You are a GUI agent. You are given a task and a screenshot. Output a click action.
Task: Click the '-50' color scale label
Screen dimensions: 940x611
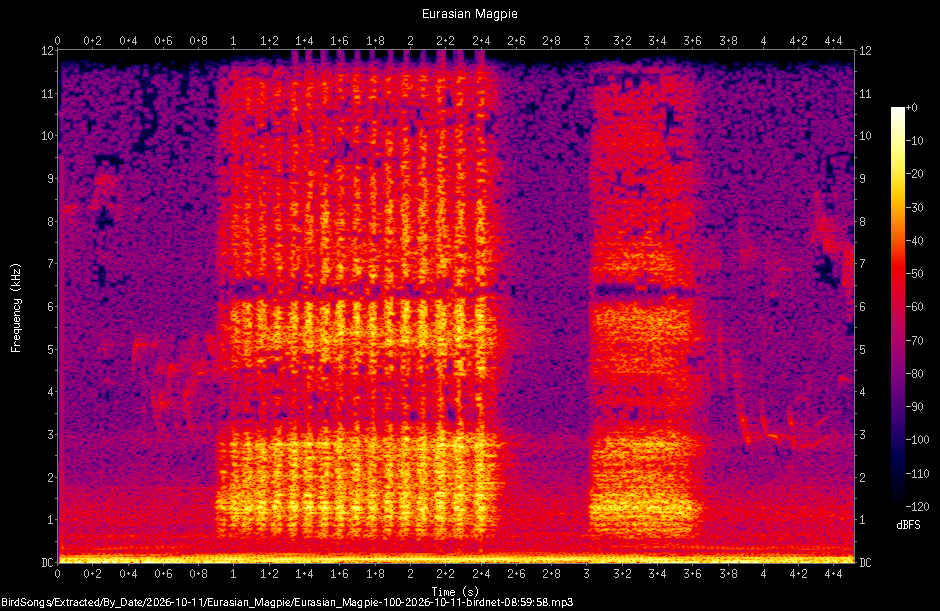click(914, 274)
